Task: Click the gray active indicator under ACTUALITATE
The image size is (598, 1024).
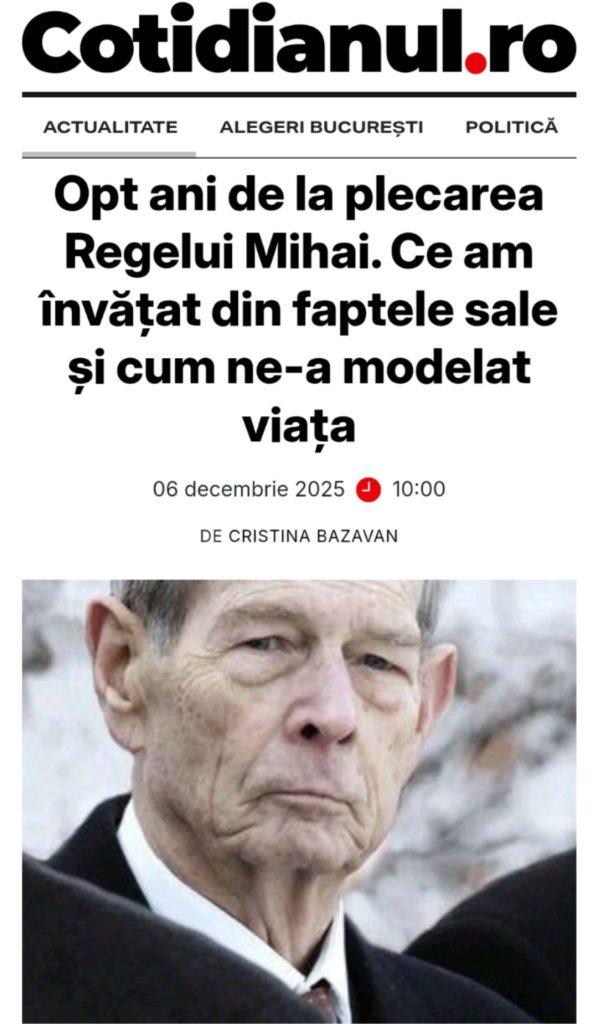Action: [109, 155]
